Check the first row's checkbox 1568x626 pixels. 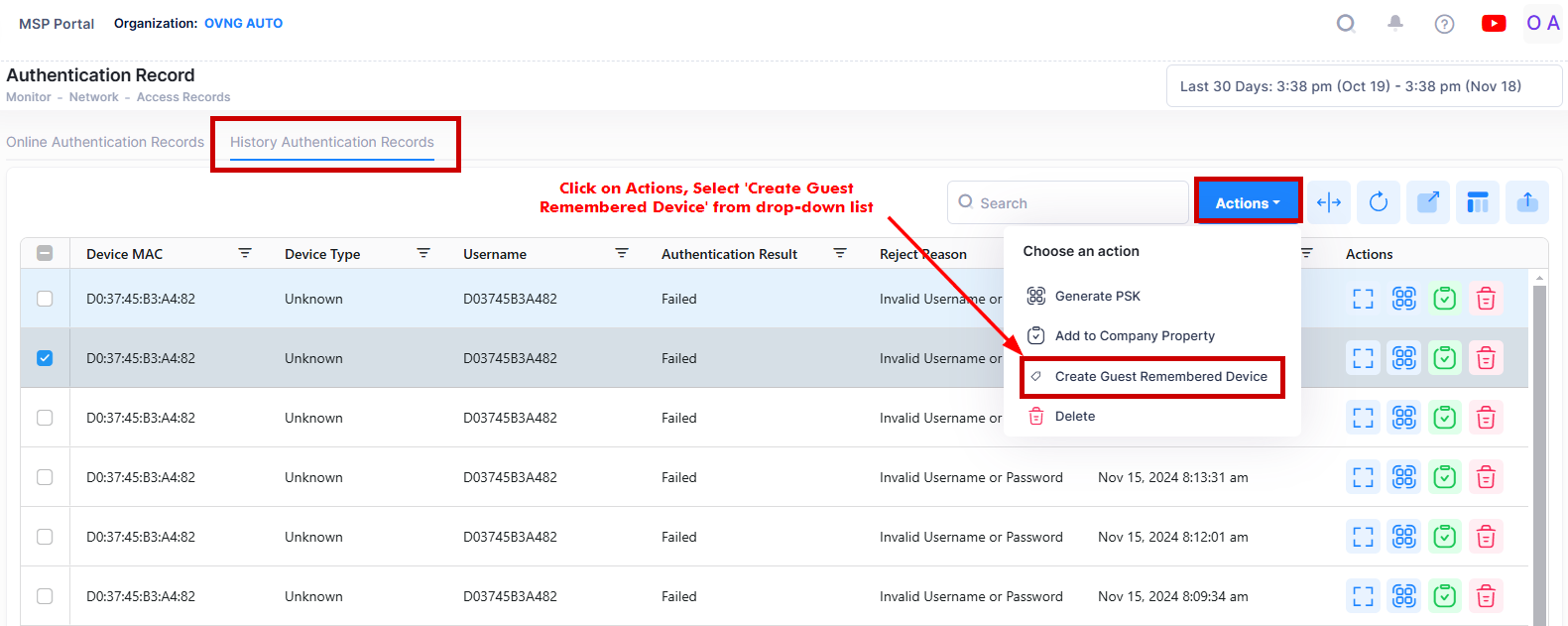[x=45, y=299]
